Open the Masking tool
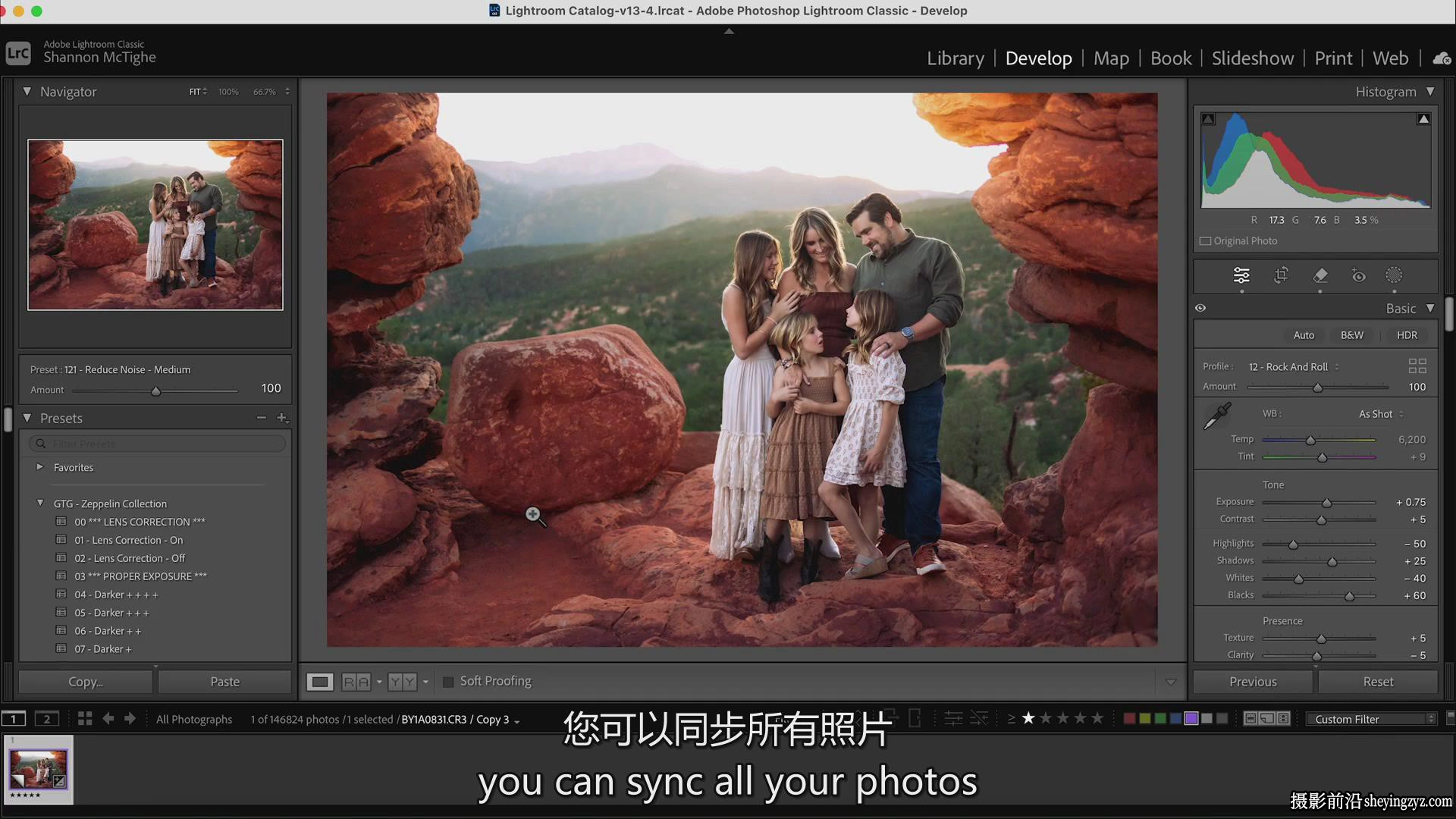The image size is (1456, 819). point(1394,275)
